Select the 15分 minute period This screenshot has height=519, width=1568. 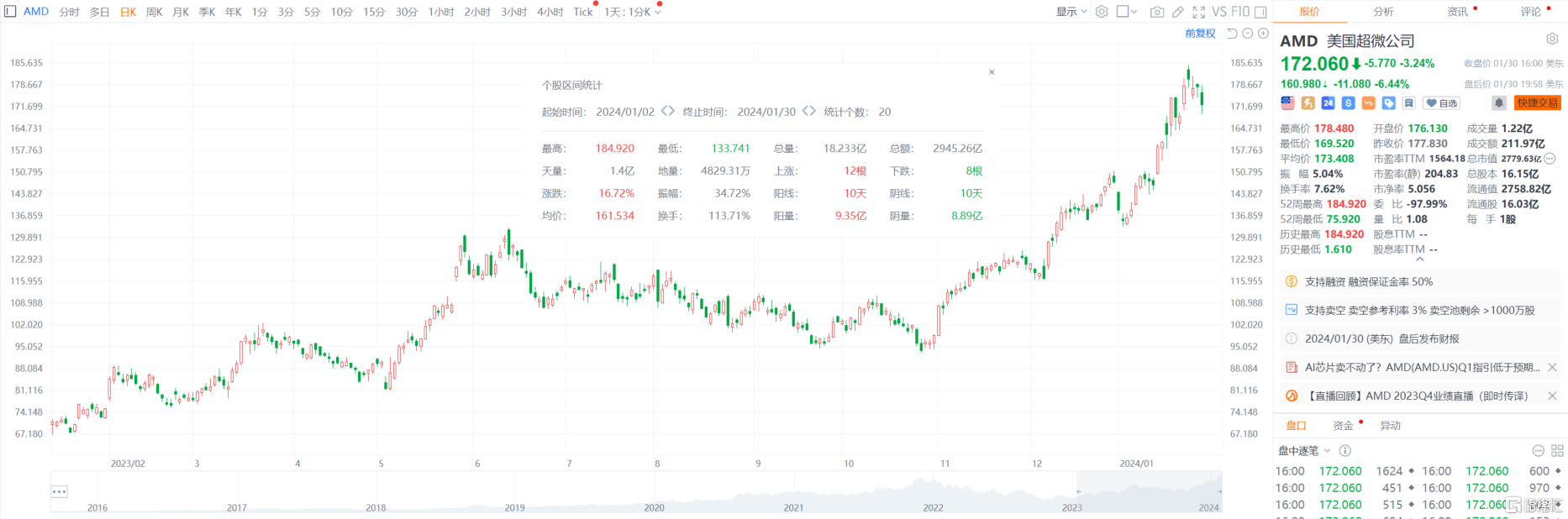pos(374,13)
